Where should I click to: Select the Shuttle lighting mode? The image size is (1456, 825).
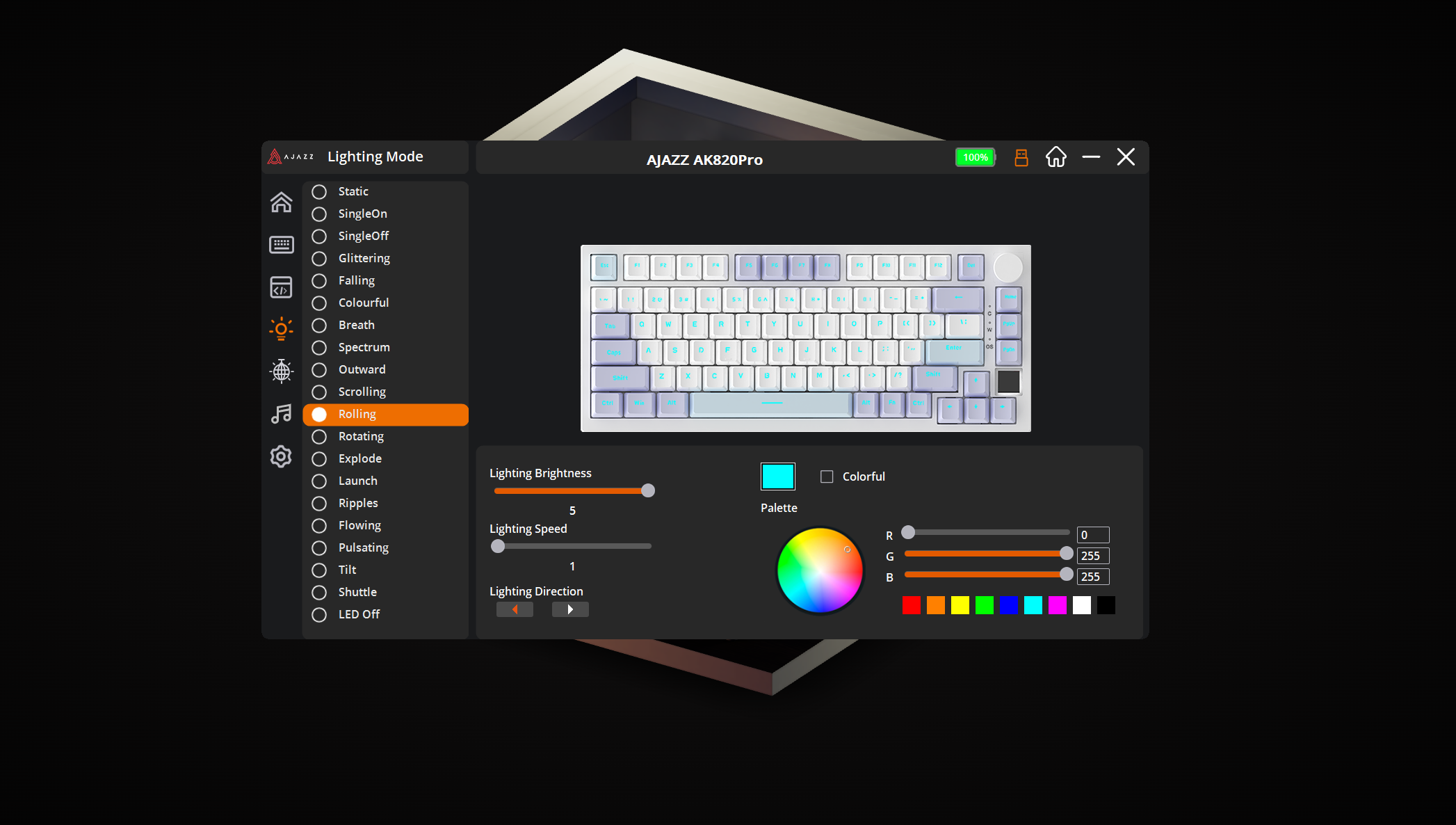385,592
